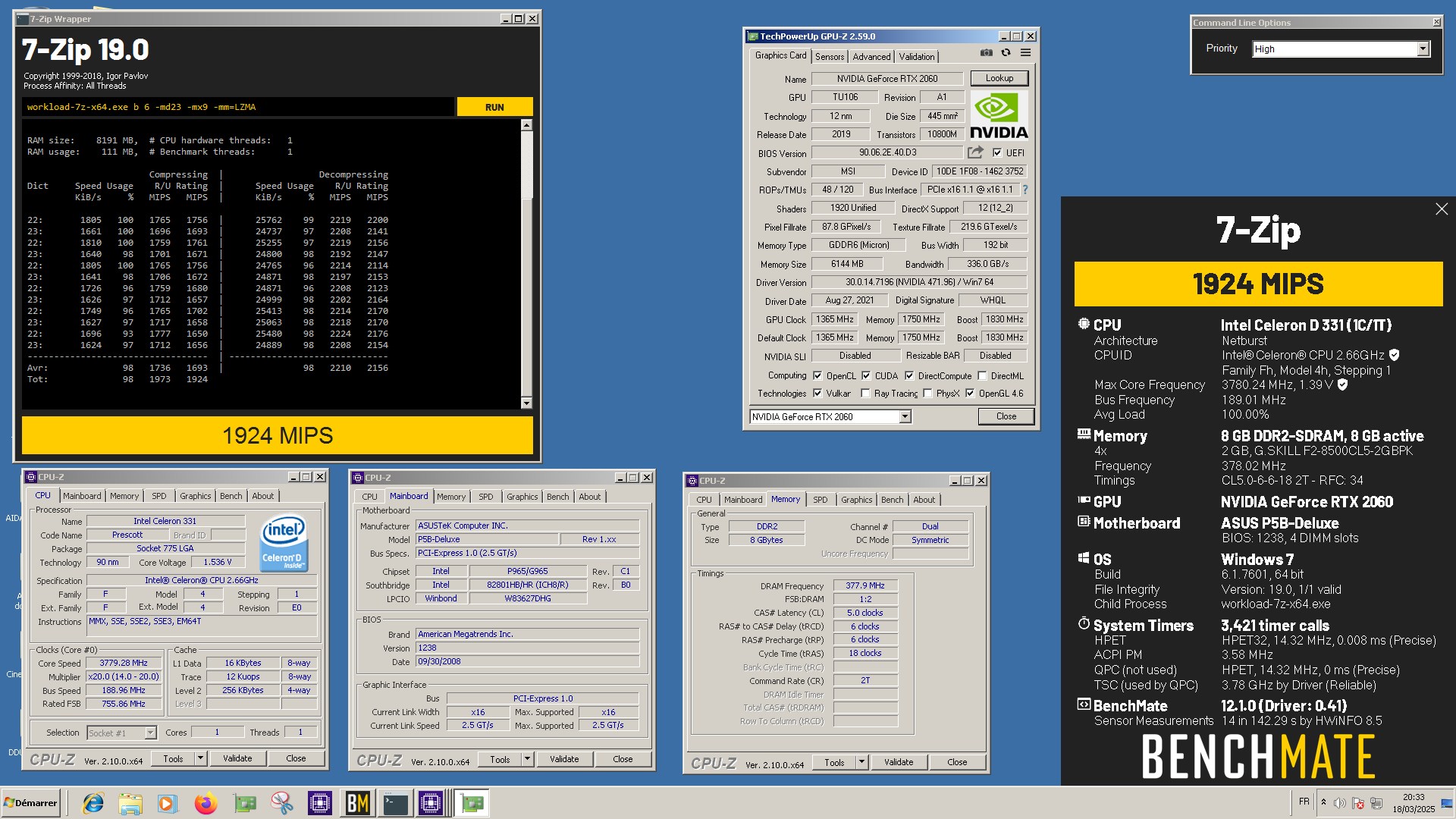Click the pinned CPU-Z icon left of BenchMate
1456x819 pixels.
tap(319, 803)
